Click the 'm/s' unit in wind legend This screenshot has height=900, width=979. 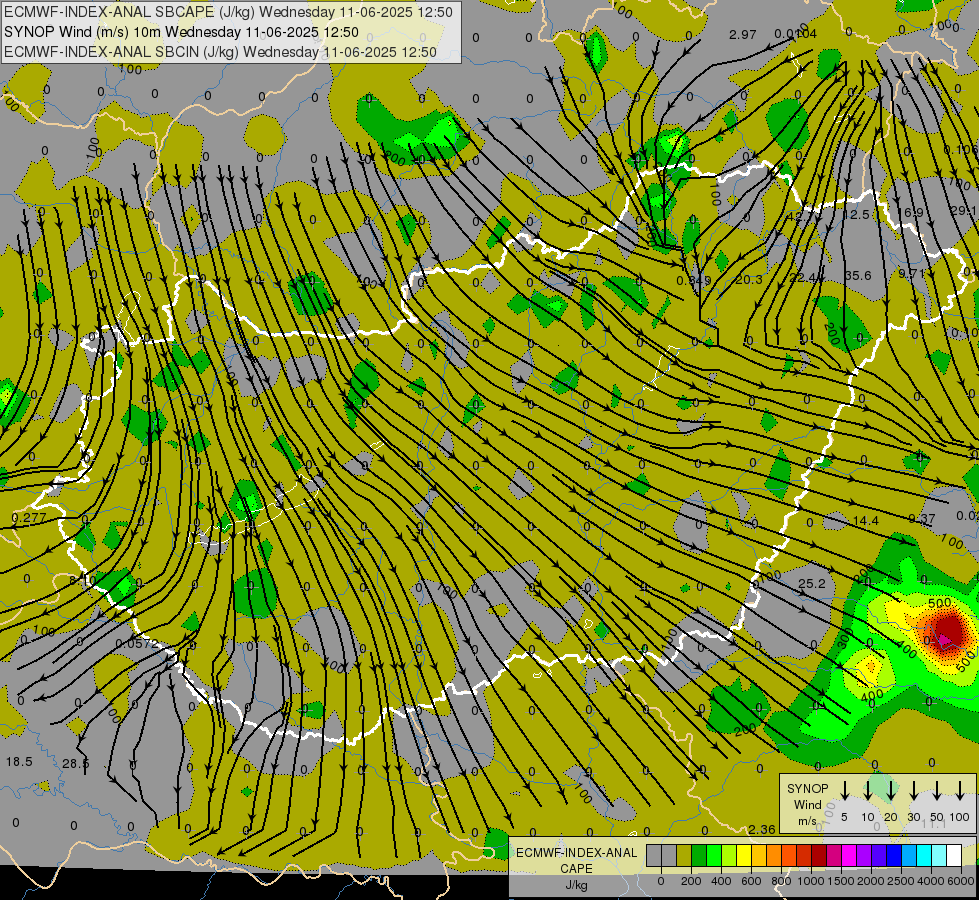point(807,821)
